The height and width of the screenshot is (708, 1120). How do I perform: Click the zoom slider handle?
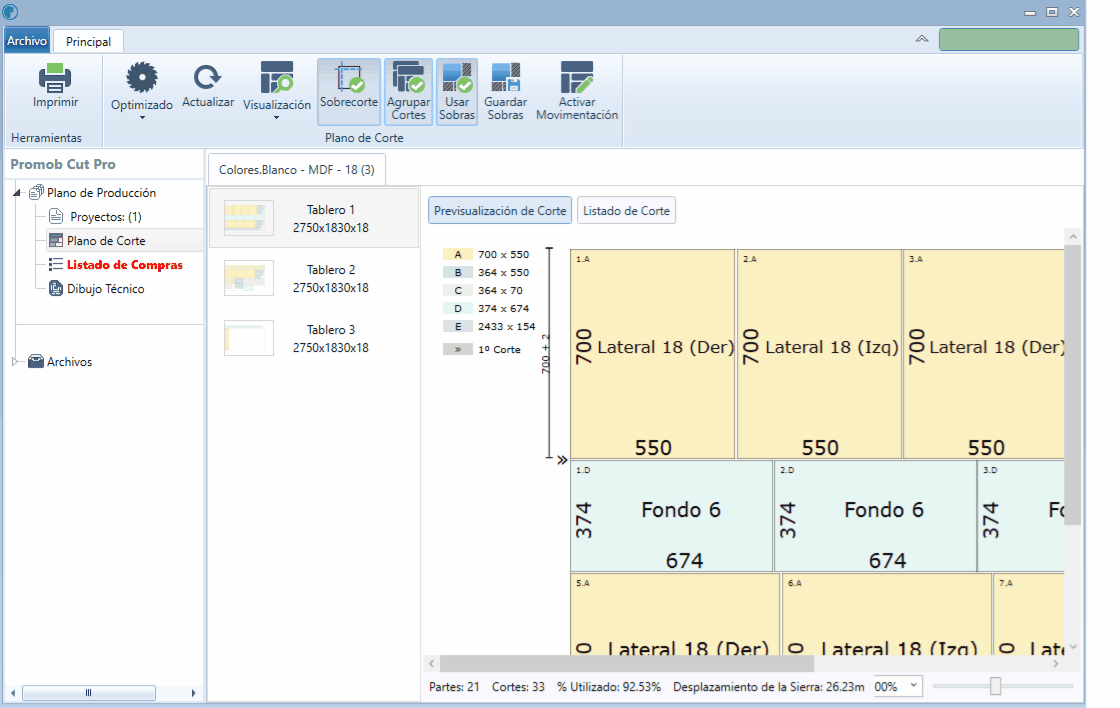coord(995,686)
